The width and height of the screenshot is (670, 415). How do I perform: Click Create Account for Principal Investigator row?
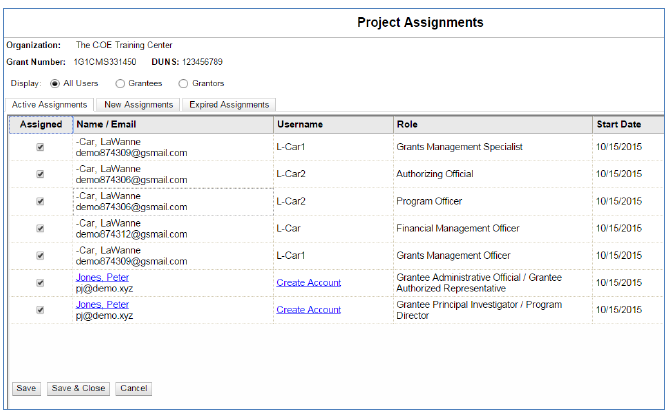point(308,310)
